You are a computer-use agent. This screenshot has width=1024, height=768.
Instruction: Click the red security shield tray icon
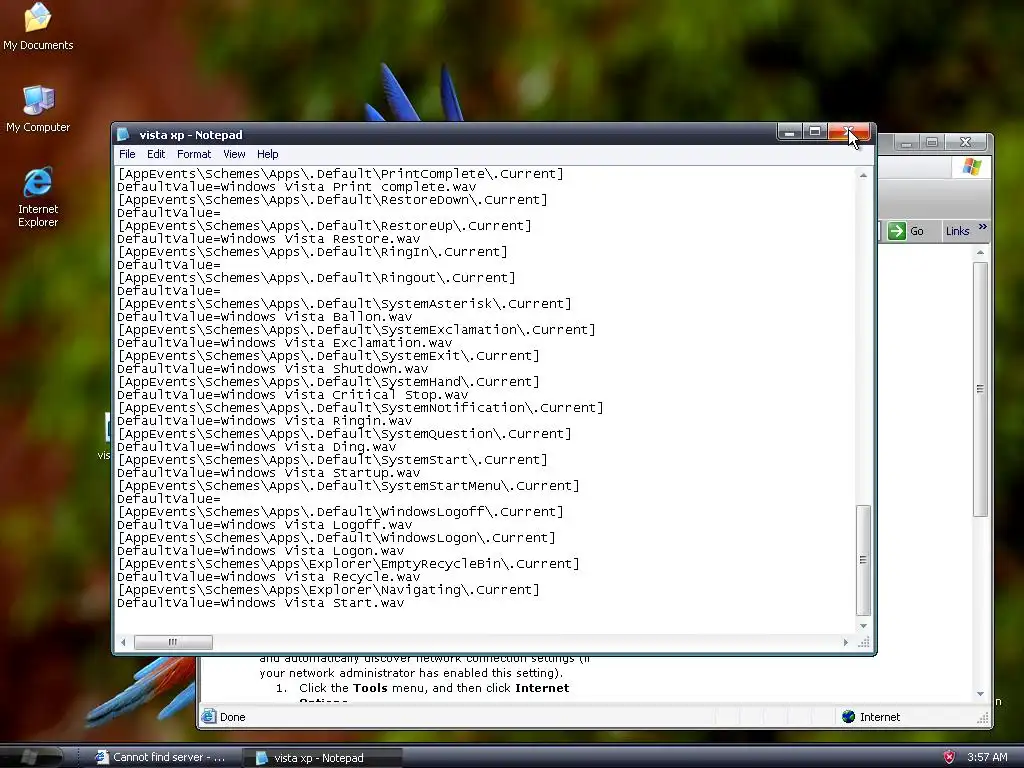[950, 757]
